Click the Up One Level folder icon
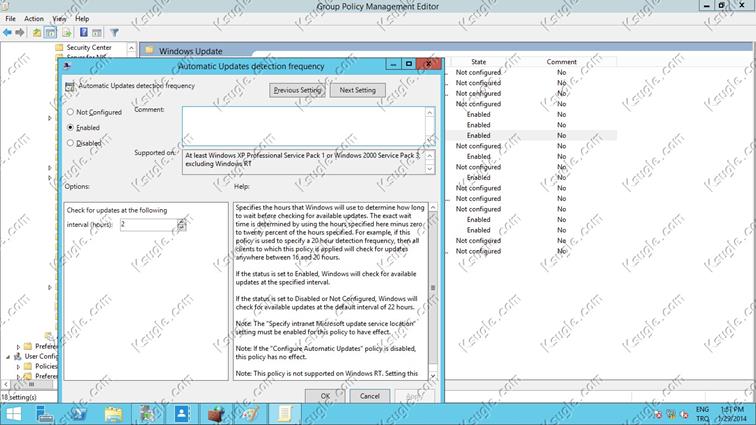 coord(37,32)
